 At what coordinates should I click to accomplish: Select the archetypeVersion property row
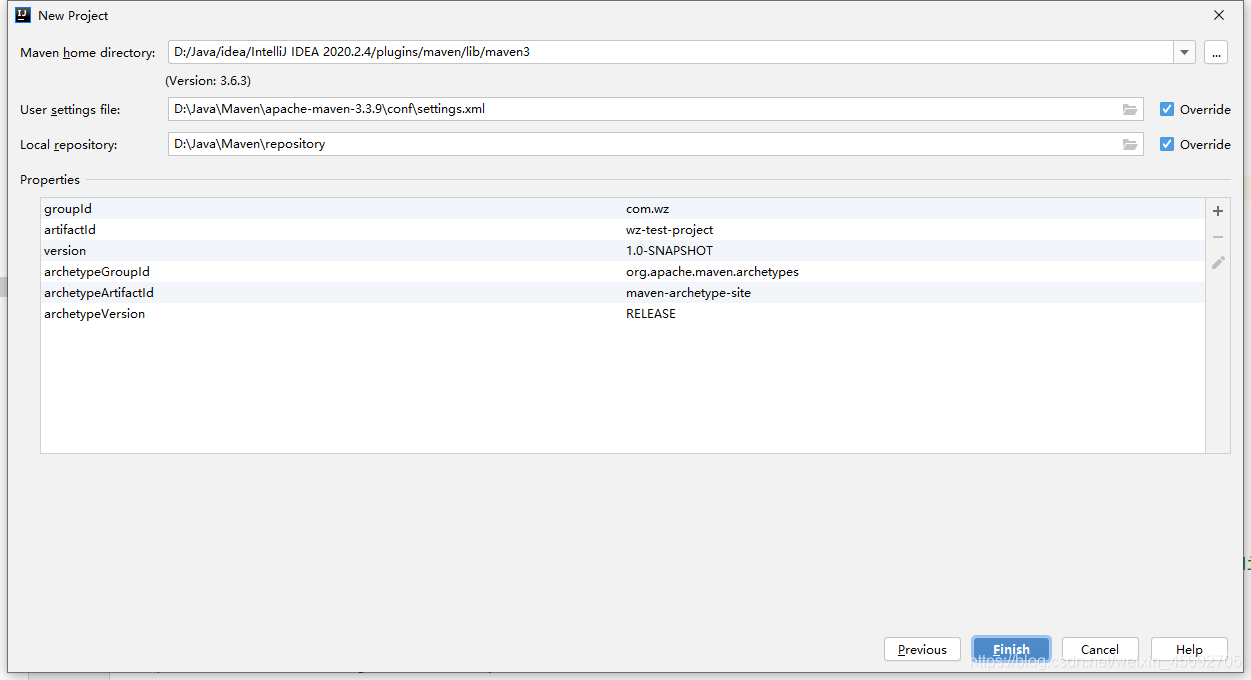(622, 314)
